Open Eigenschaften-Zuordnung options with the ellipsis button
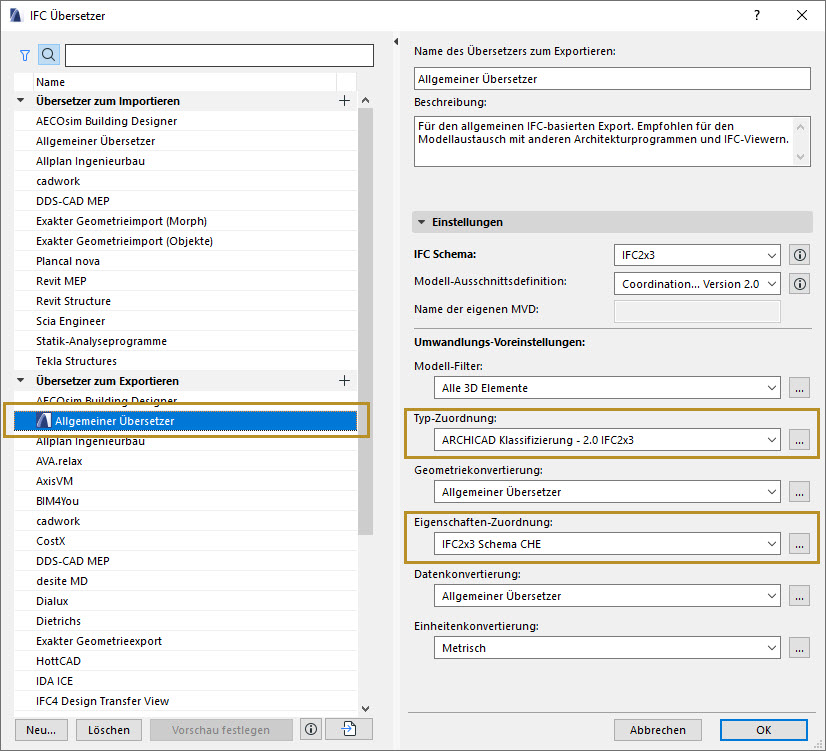 point(799,544)
